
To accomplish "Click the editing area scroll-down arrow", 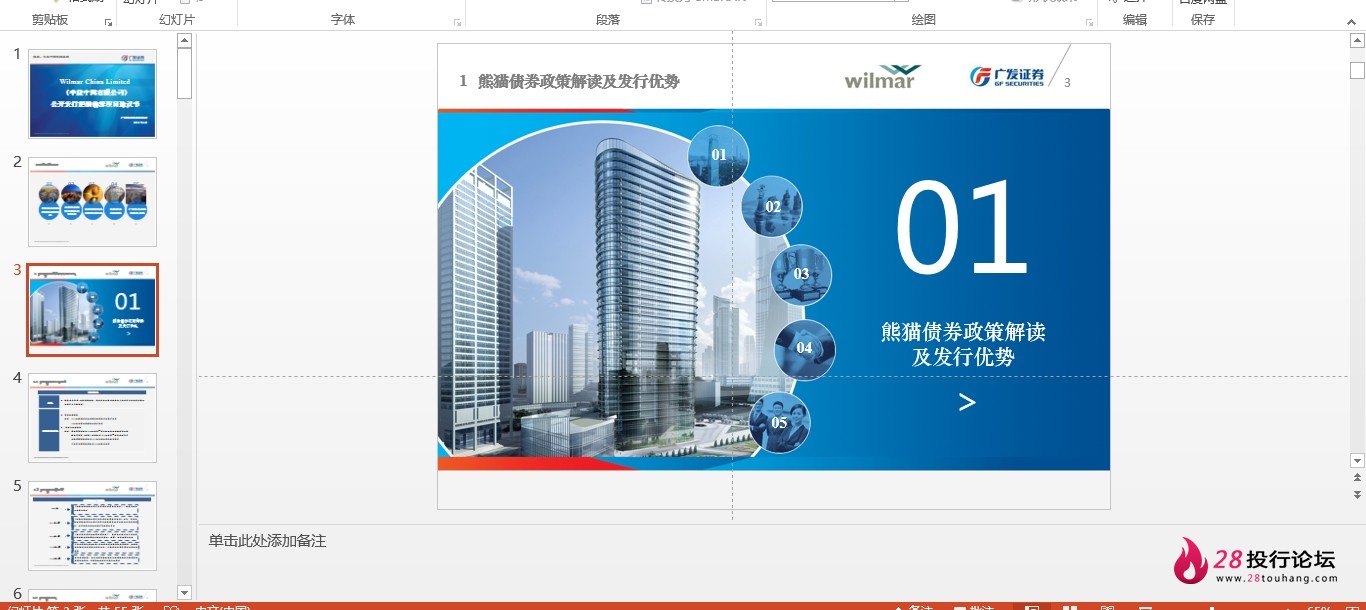I will coord(1357,461).
